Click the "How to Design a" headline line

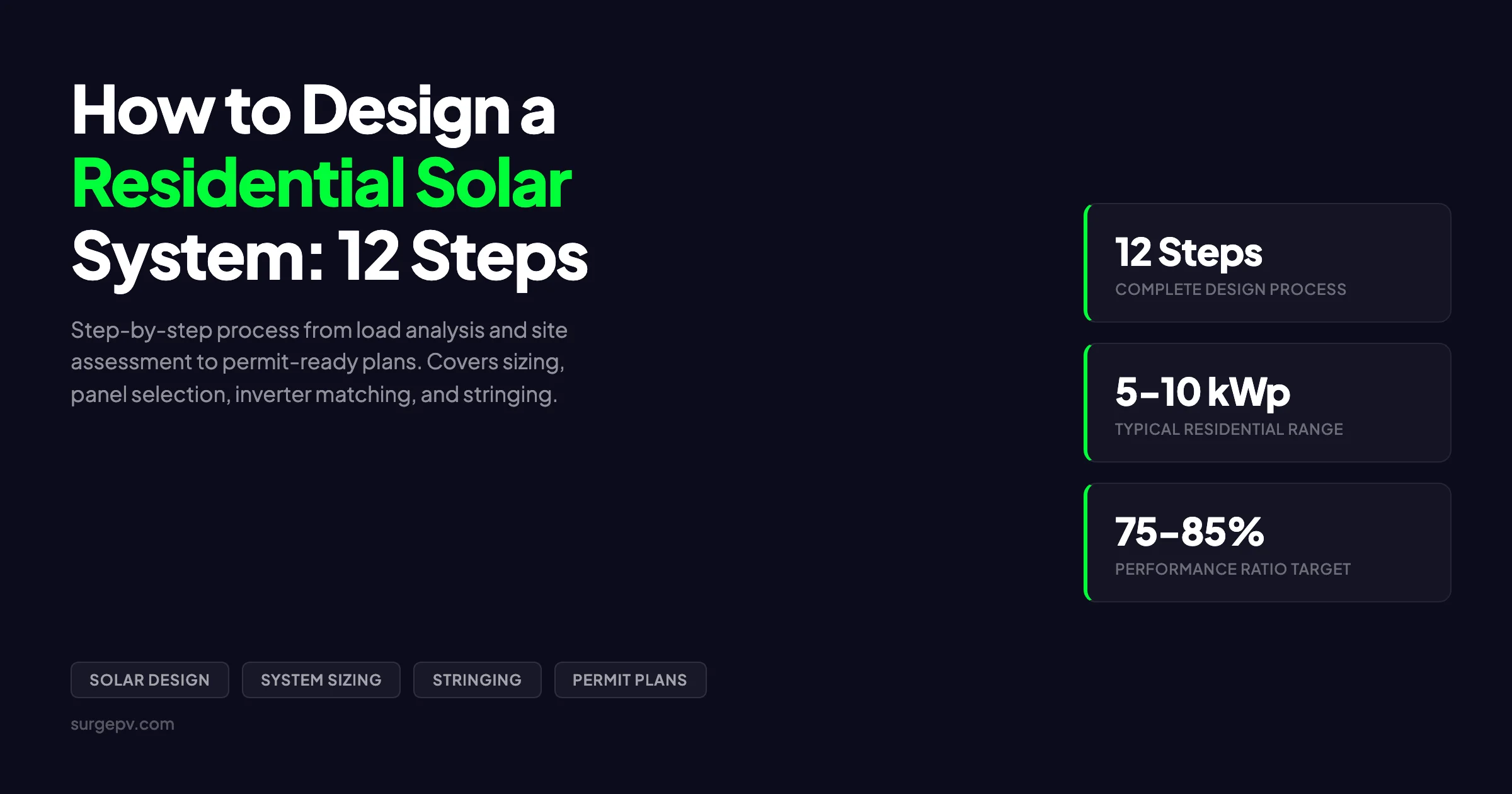point(313,112)
